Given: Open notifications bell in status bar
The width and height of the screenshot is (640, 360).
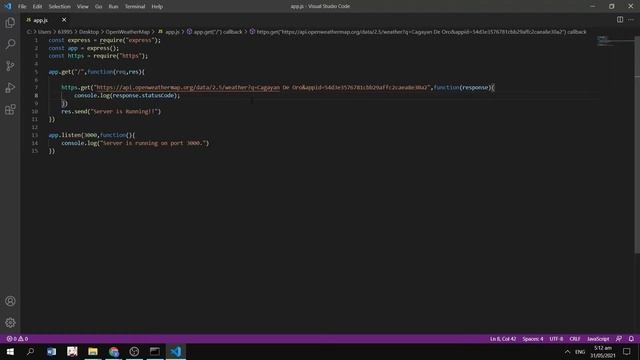Looking at the screenshot, I should pos(631,339).
